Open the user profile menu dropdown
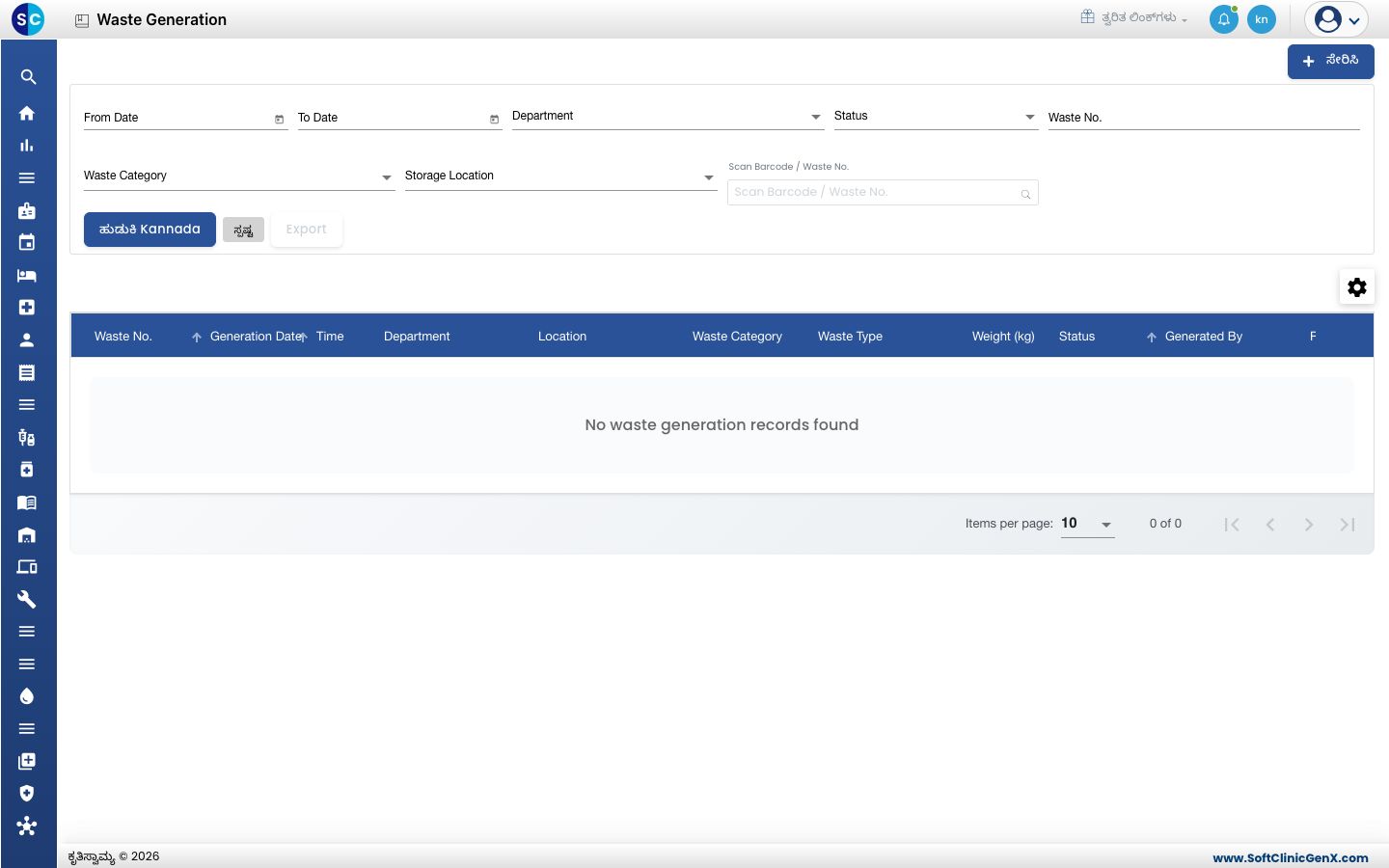The width and height of the screenshot is (1389, 868). pyautogui.click(x=1336, y=19)
